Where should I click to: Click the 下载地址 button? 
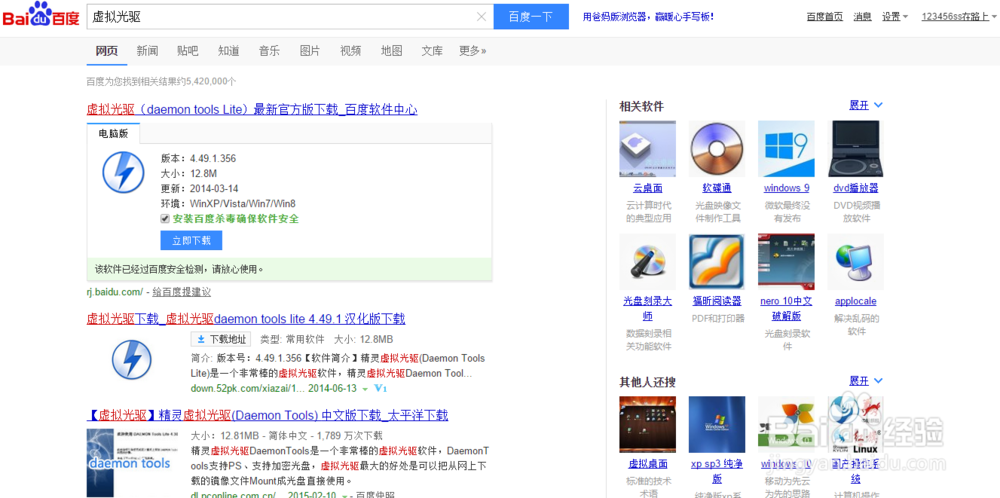pos(221,339)
